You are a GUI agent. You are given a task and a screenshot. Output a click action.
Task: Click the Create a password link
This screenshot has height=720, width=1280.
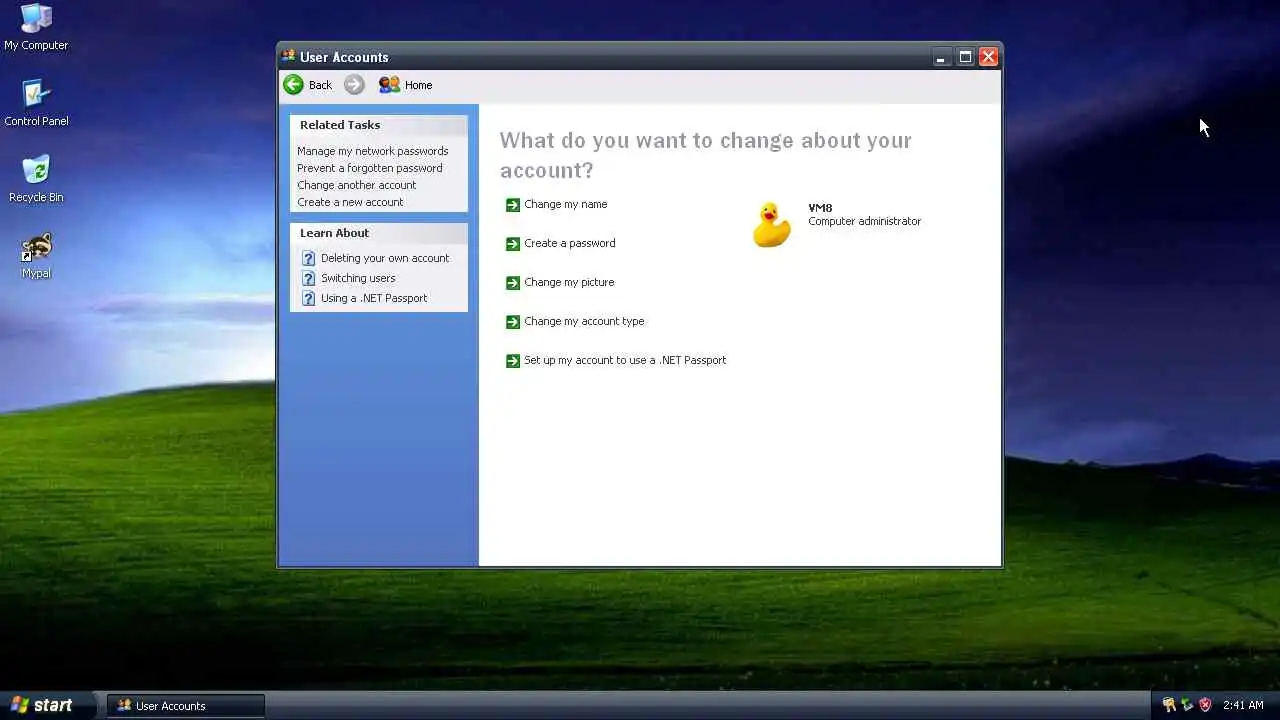[x=570, y=243]
